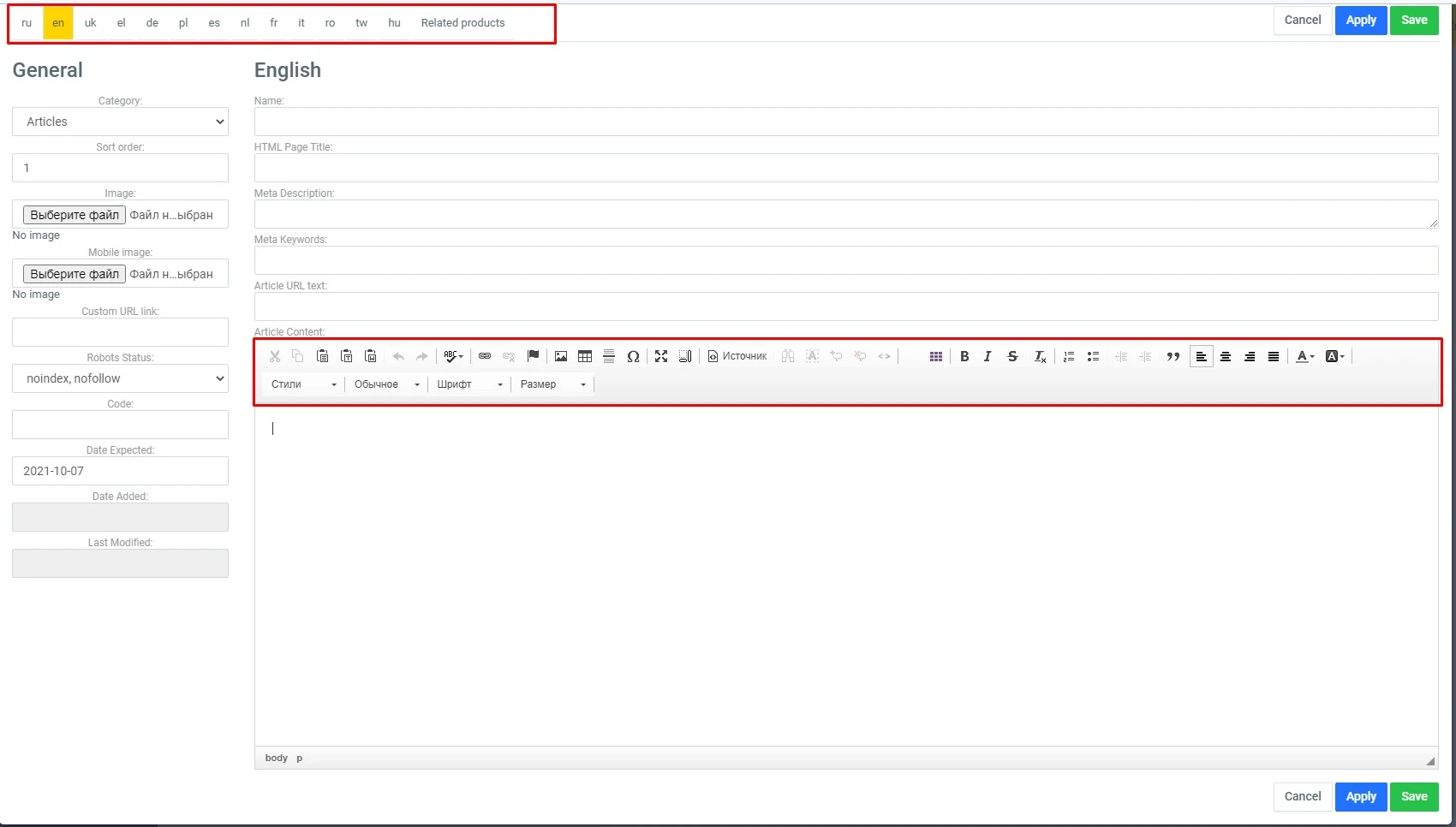Insert an anchor flag in the editor

533,356
